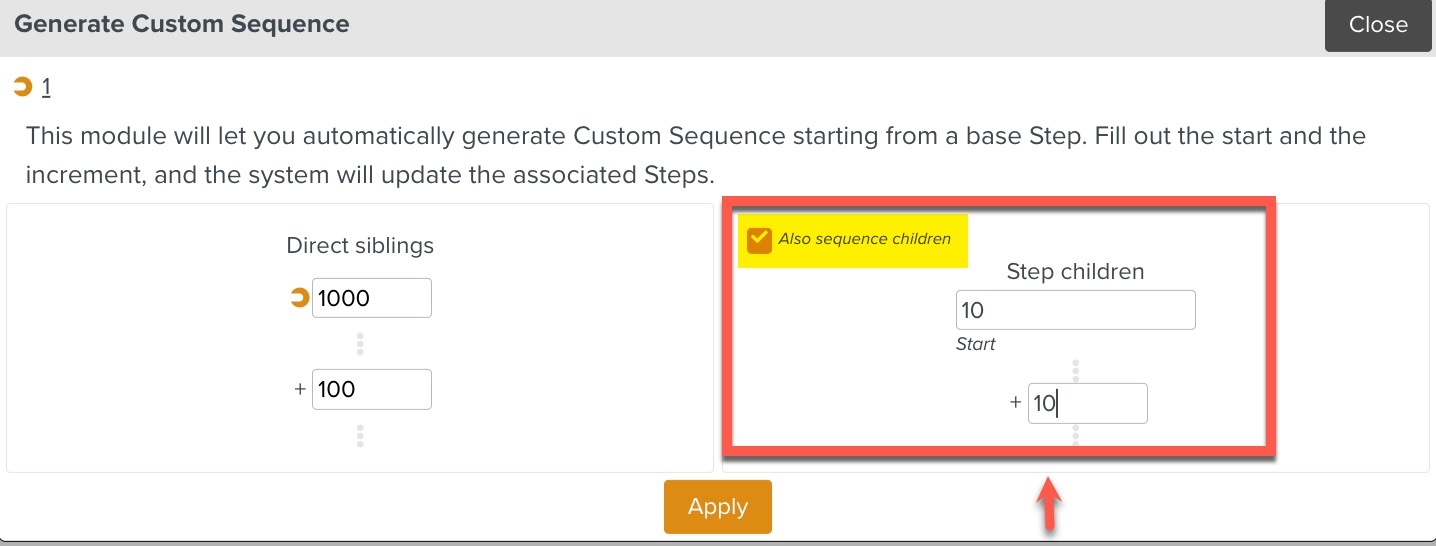This screenshot has width=1436, height=546.
Task: Click the plus sign beside Step children increment
Action: (1015, 403)
